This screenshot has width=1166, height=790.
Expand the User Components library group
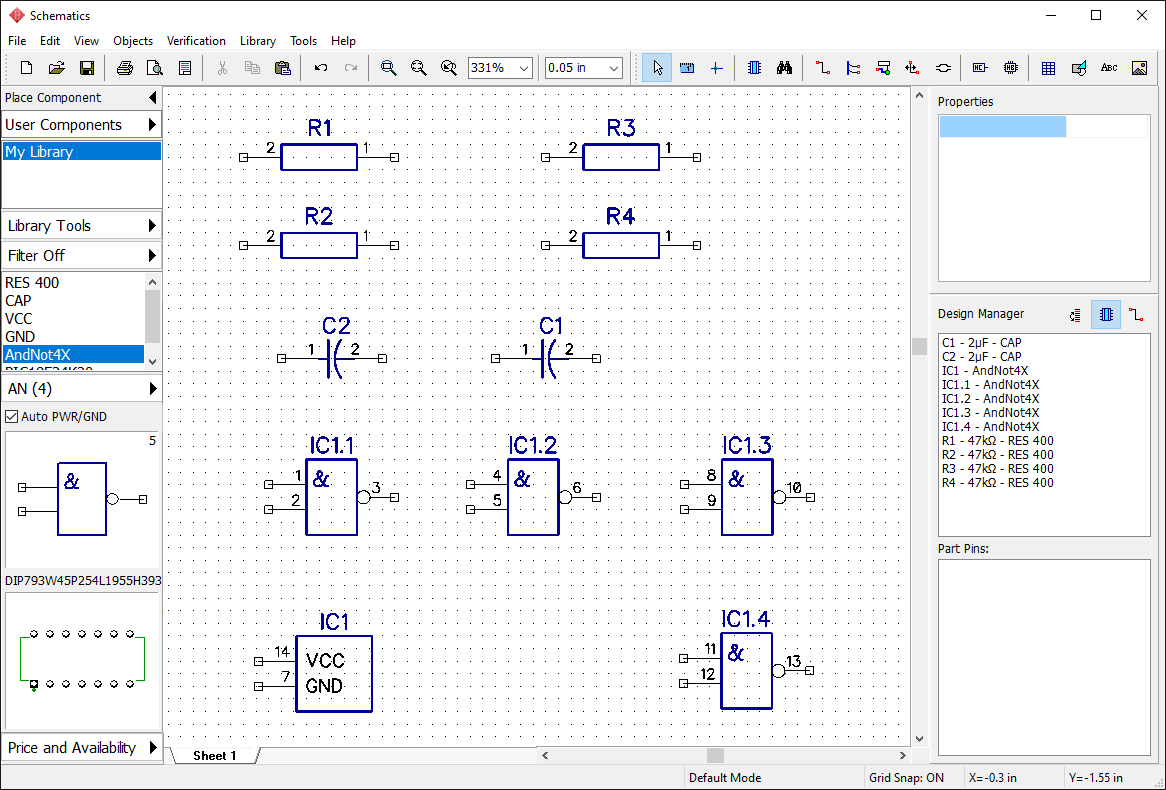(x=81, y=125)
